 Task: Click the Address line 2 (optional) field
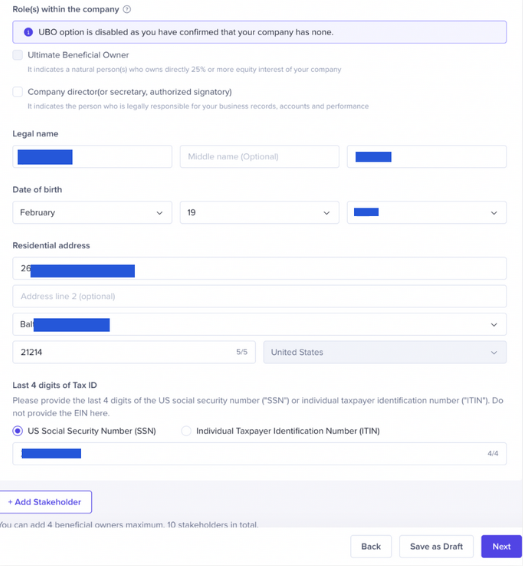260,296
